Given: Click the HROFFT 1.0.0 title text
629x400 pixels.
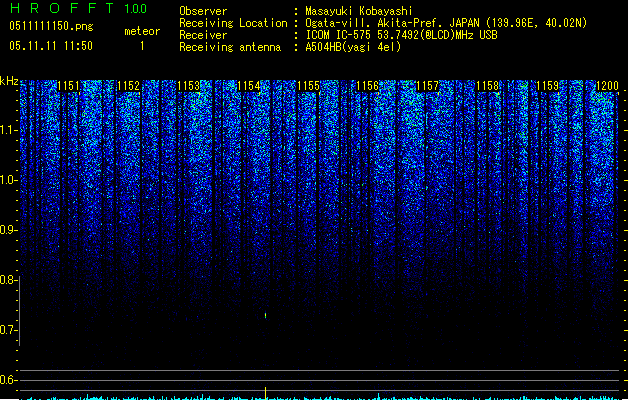Looking at the screenshot, I should [79, 8].
